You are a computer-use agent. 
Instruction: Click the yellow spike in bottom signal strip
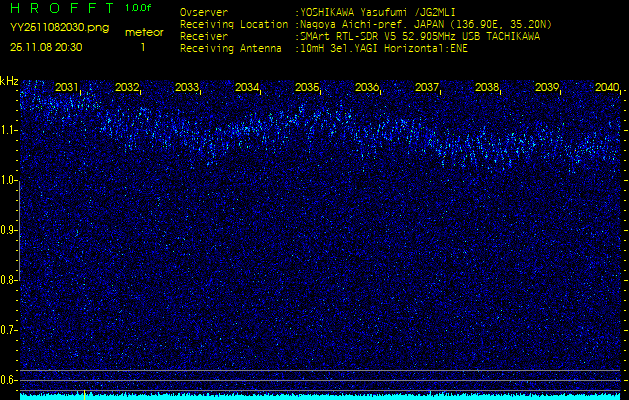point(85,394)
